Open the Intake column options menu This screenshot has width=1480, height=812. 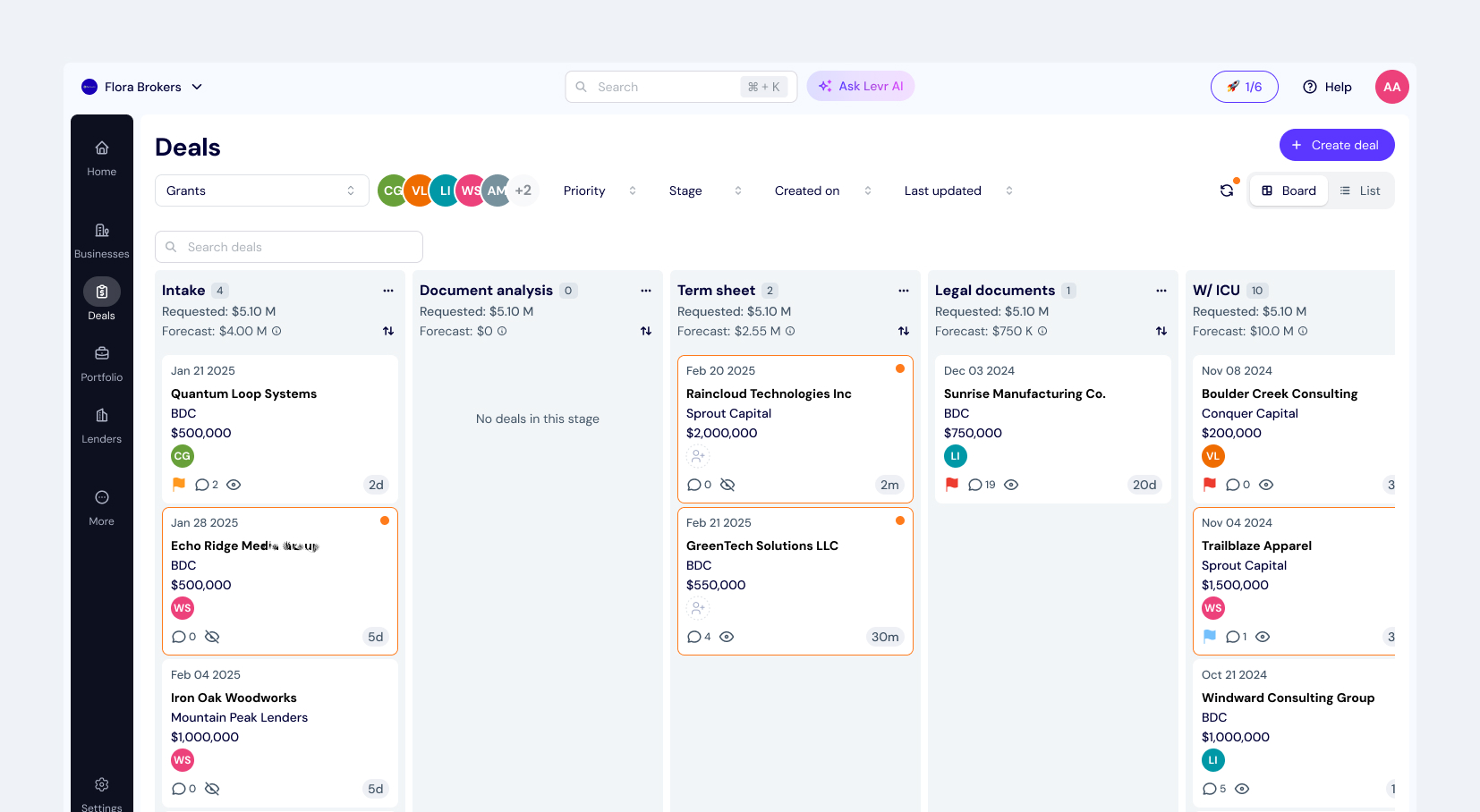[388, 290]
